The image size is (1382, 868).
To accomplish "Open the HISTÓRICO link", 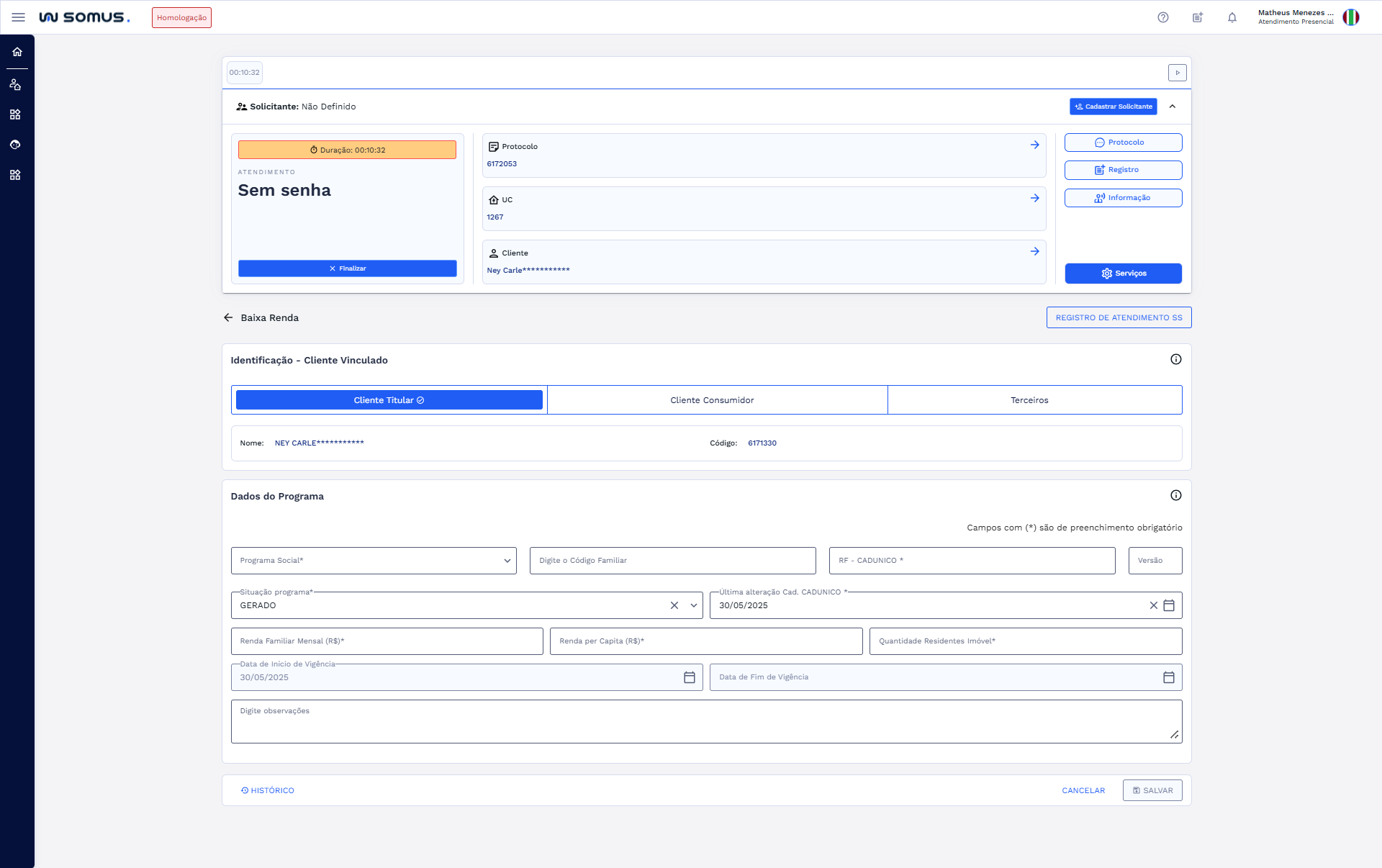I will coord(268,790).
